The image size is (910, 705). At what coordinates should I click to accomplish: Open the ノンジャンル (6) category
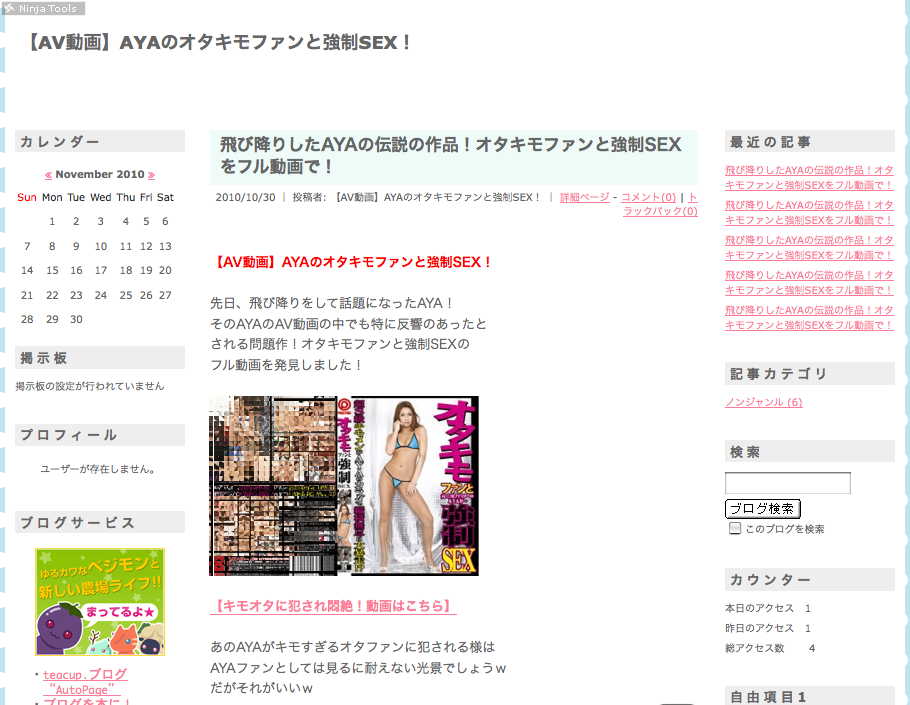coord(763,402)
